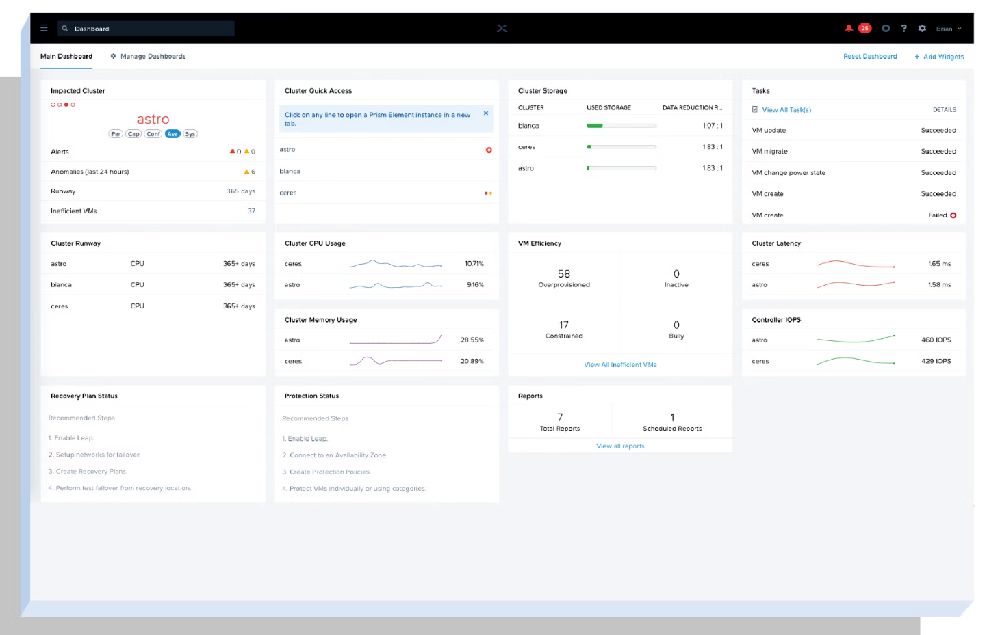Click blanca's used storage bar
The height and width of the screenshot is (635, 1000).
[621, 126]
